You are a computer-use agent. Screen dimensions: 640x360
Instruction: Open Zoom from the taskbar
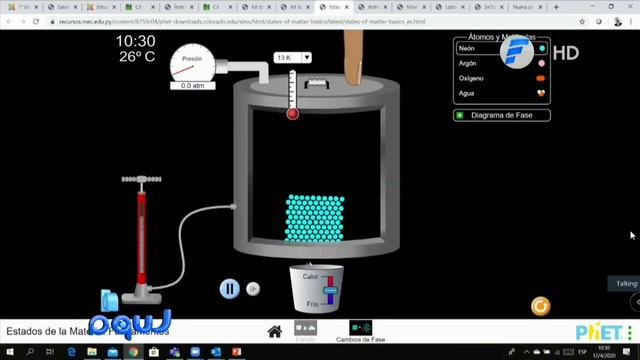click(195, 351)
